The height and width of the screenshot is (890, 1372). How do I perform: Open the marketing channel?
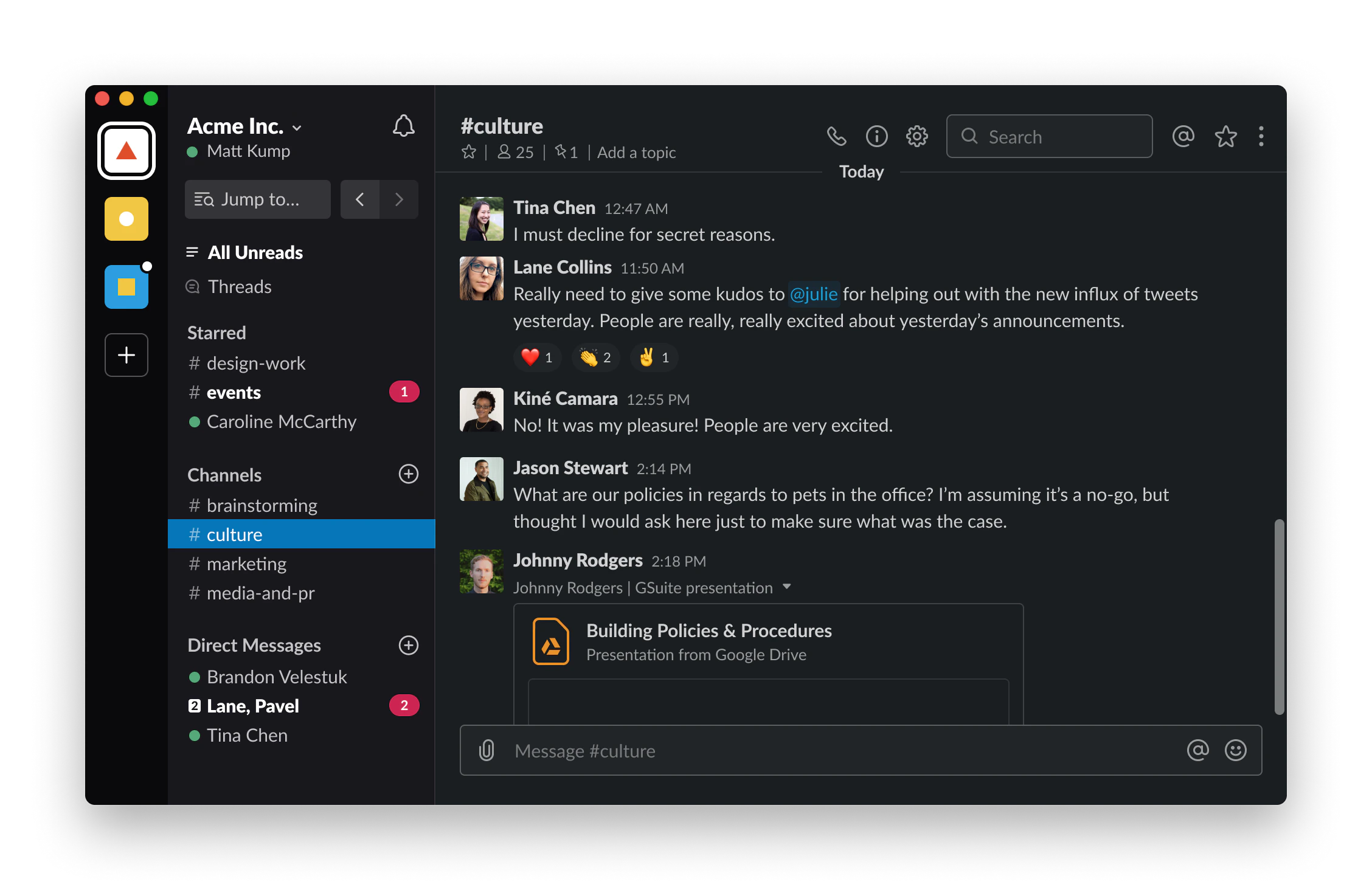click(x=246, y=564)
